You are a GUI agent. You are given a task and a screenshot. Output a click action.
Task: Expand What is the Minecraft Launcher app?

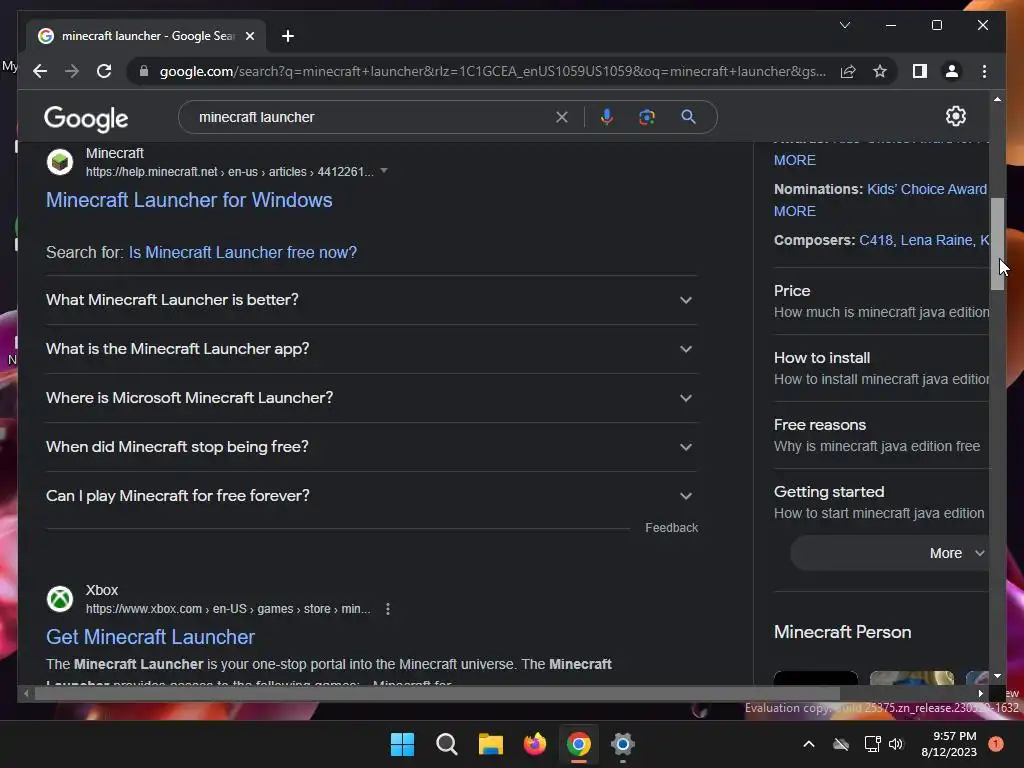371,349
